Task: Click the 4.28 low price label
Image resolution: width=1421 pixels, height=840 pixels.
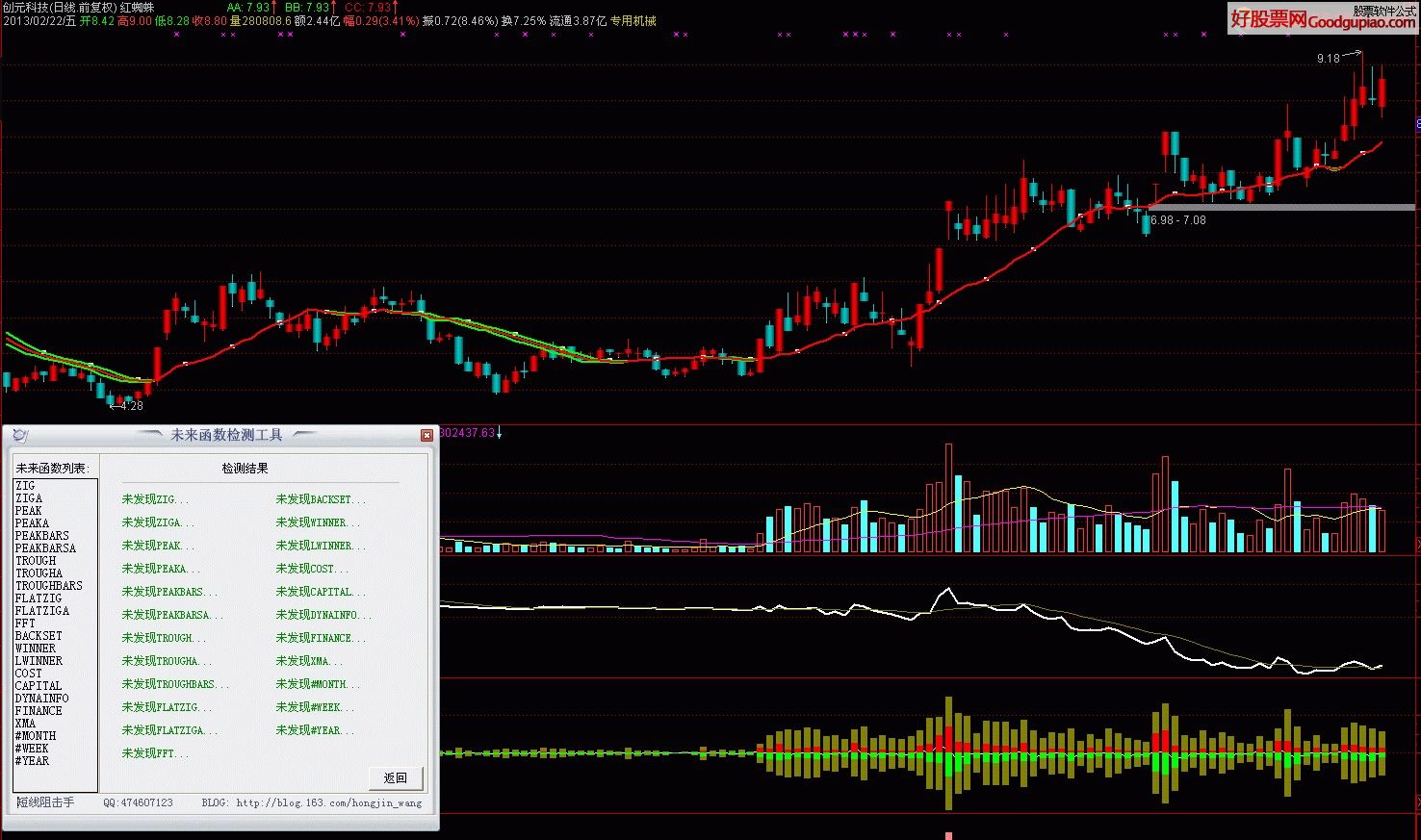Action: (132, 406)
